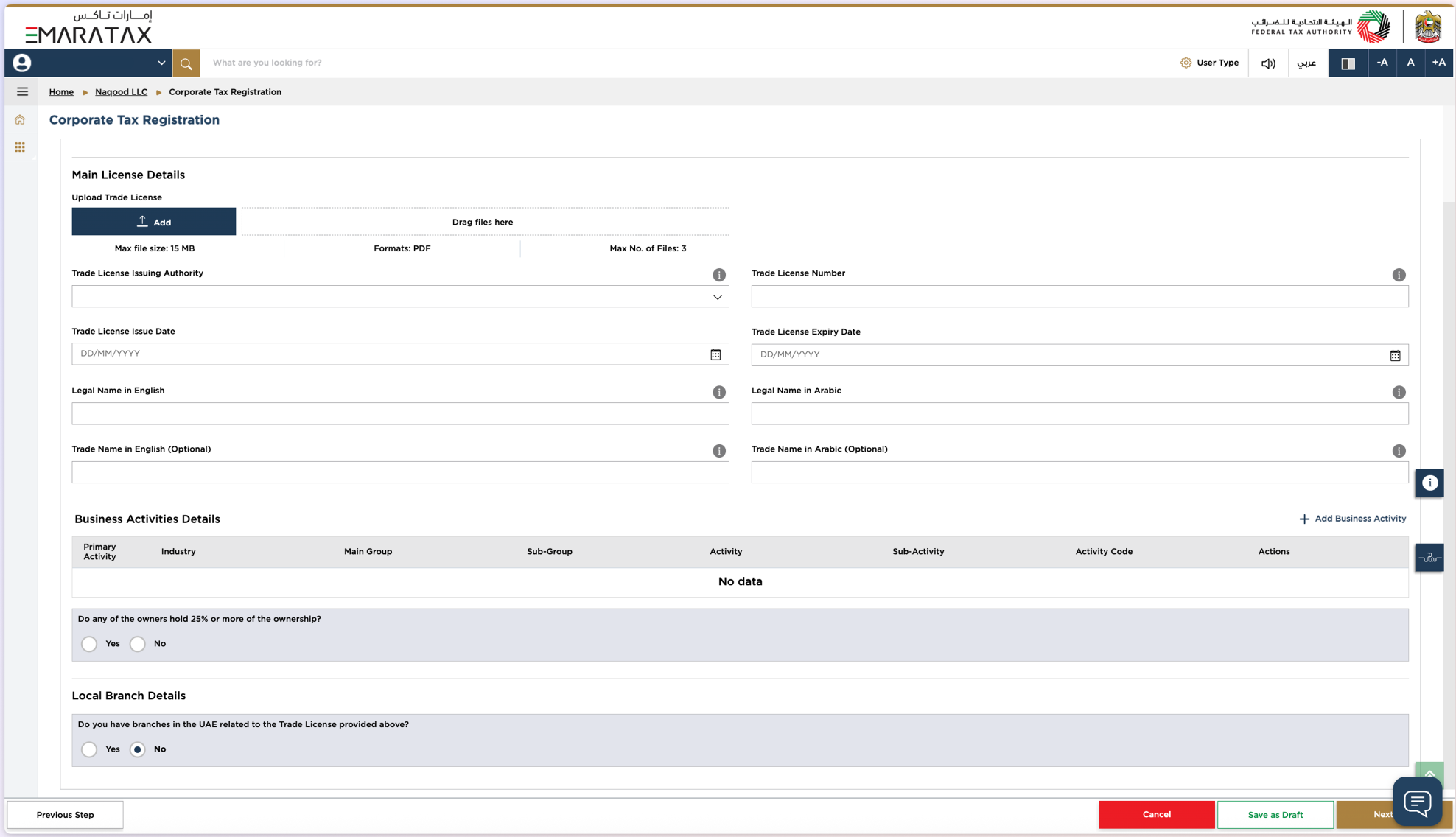1456x837 pixels.
Task: Select Yes for 25% ownership question
Action: point(89,644)
